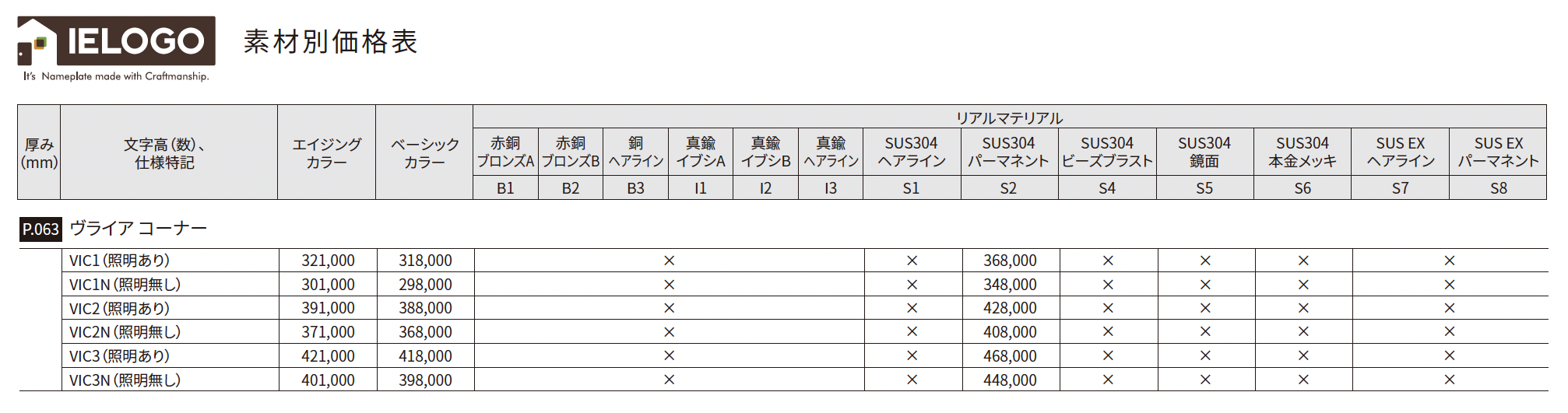The width and height of the screenshot is (1568, 413).
Task: Open the ヴライア コーナー section title
Action: coord(139,228)
